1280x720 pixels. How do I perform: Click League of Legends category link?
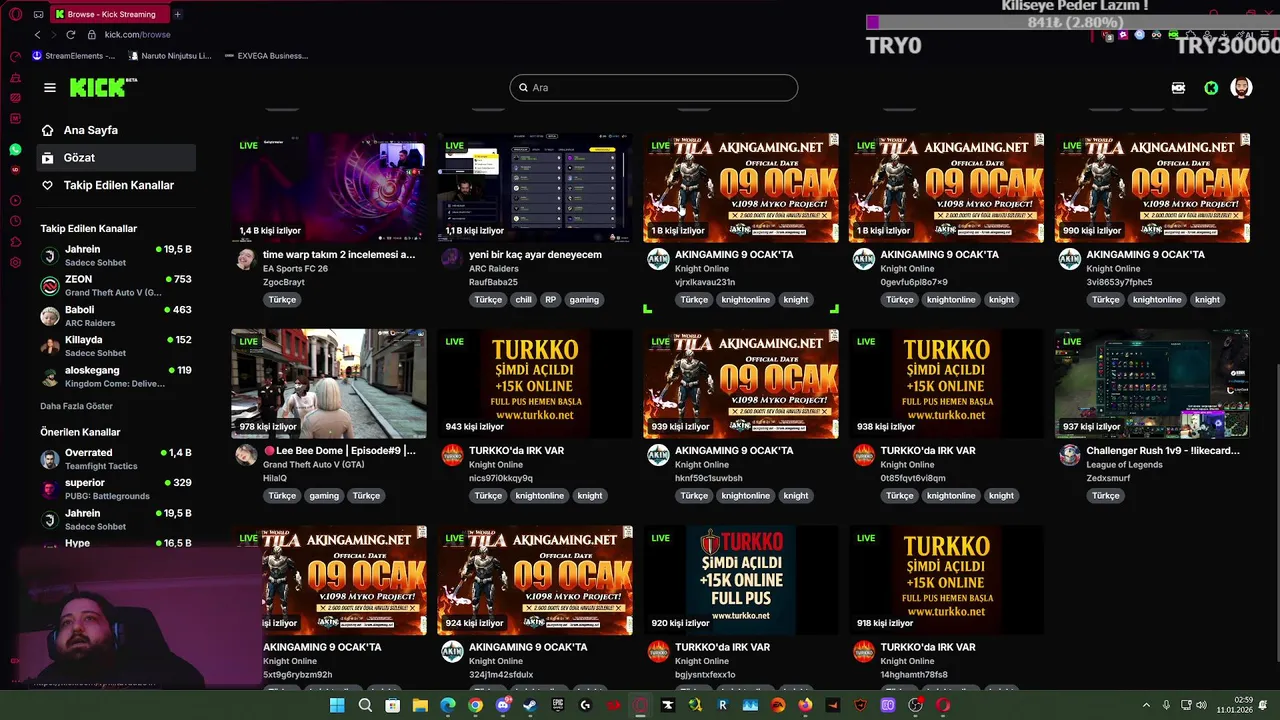coord(1125,465)
